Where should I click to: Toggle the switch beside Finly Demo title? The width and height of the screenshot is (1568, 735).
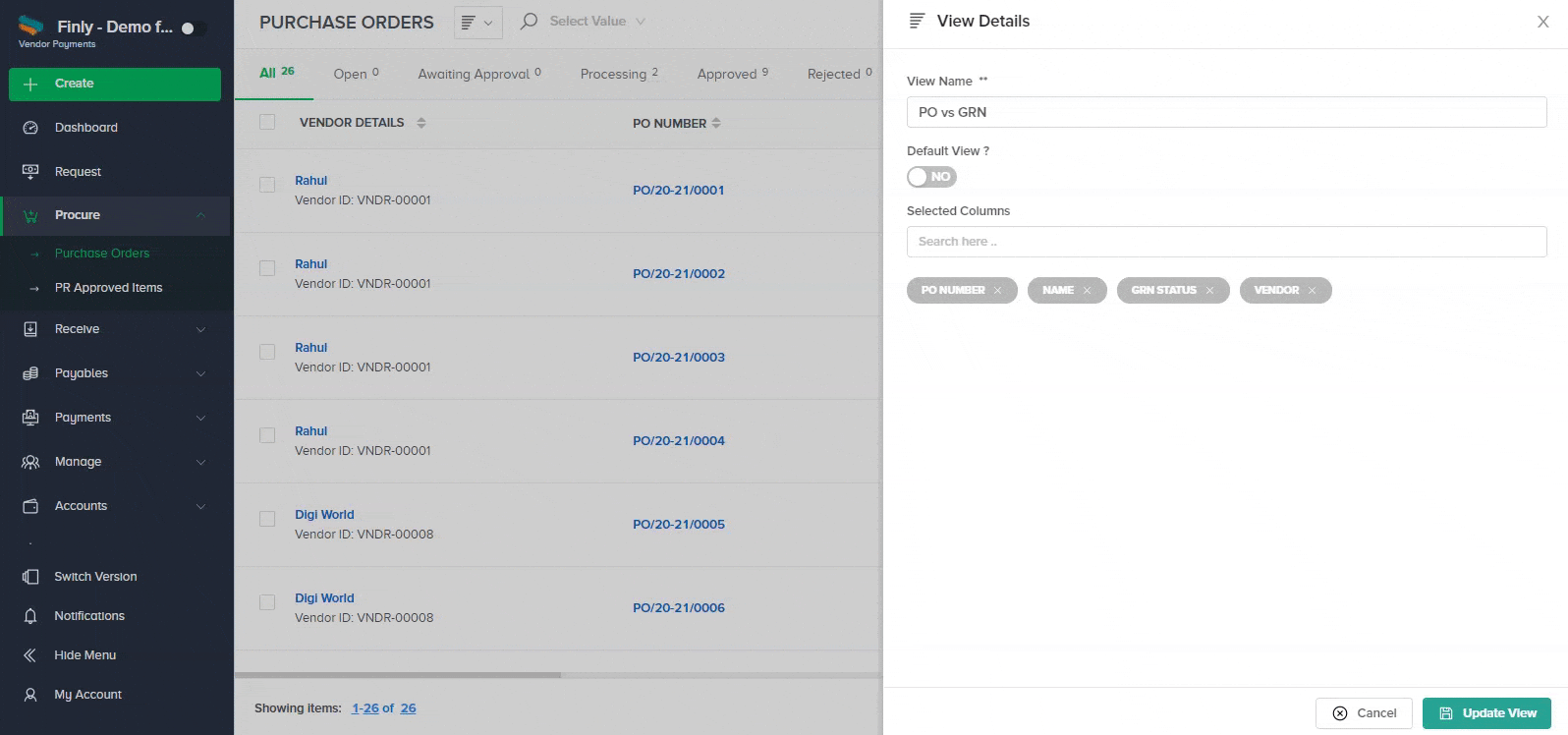pos(194,28)
